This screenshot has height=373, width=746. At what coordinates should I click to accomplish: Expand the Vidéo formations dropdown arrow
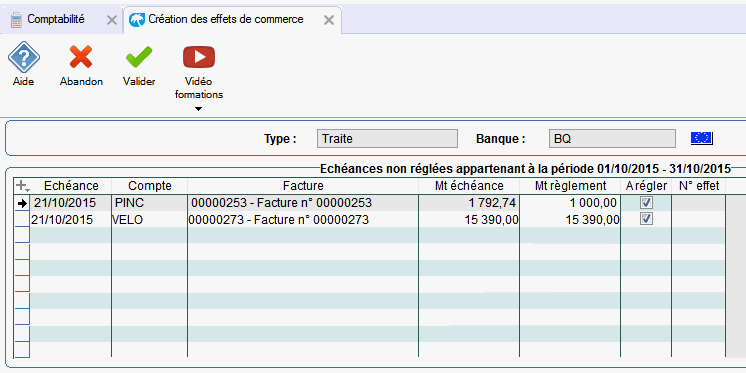[198, 109]
